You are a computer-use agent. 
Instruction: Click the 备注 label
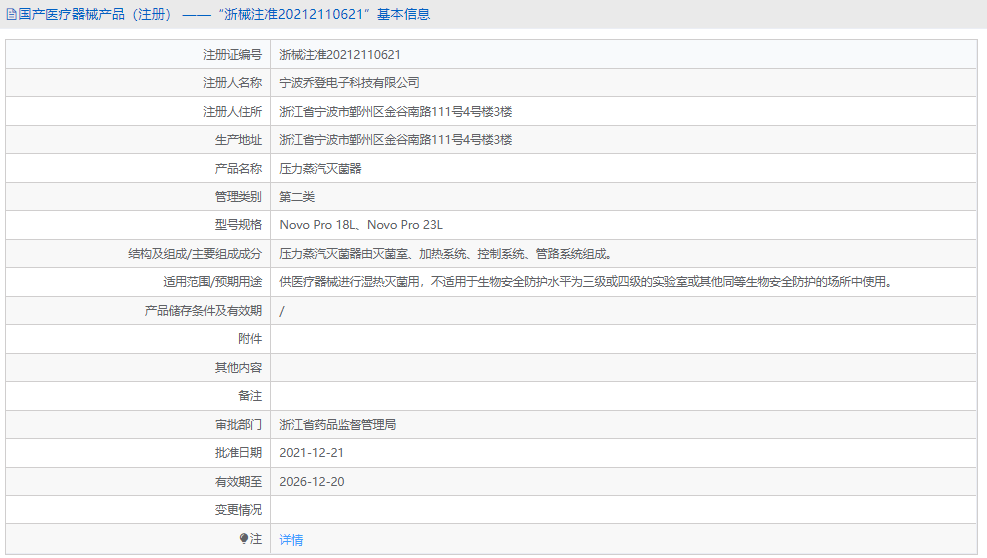(250, 396)
